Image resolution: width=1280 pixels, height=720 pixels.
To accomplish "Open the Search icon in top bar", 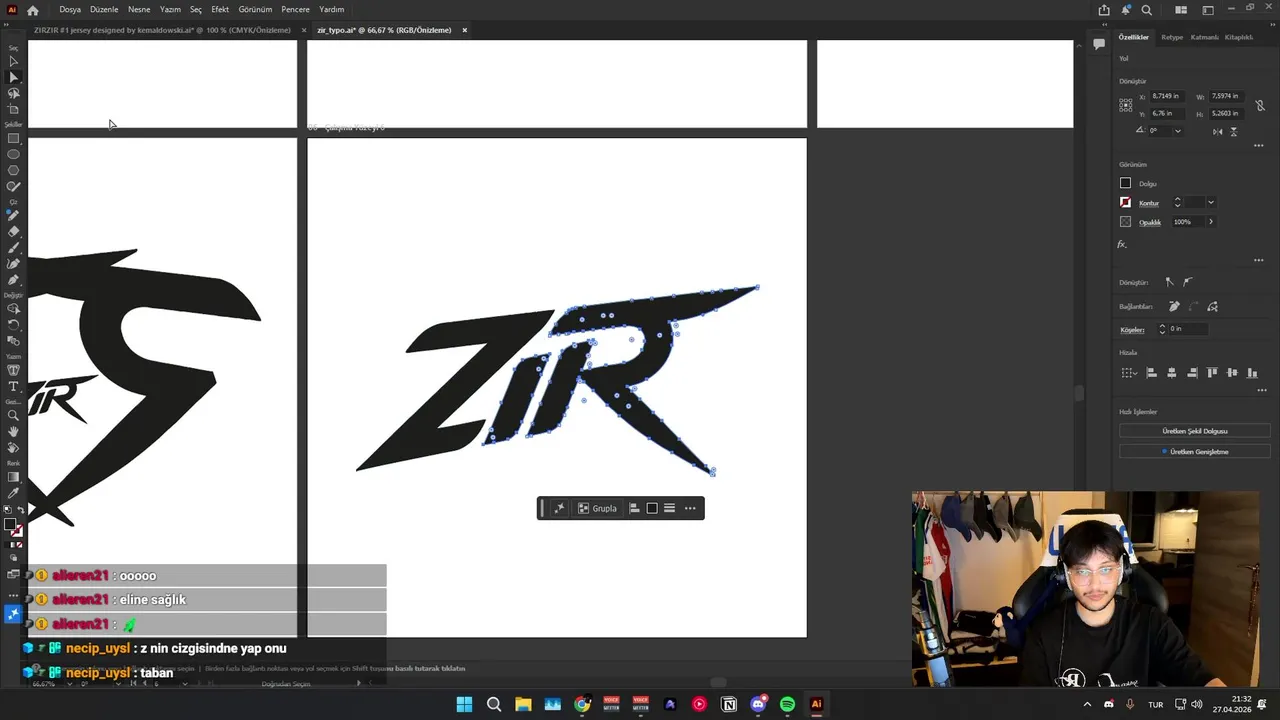I will click(x=1146, y=10).
